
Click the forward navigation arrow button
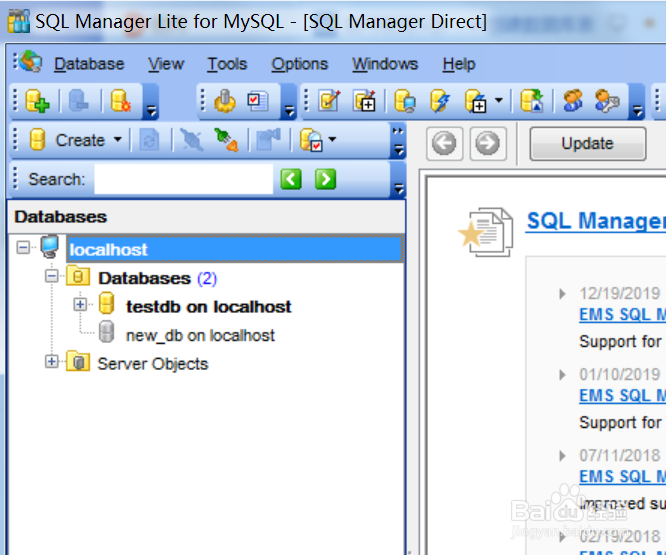(488, 144)
